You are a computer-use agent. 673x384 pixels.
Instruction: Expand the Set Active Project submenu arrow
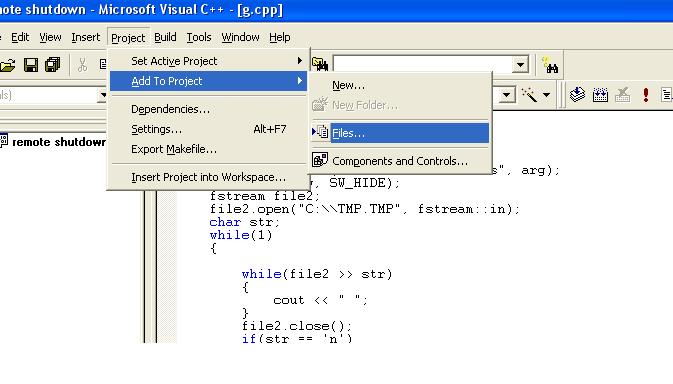300,61
